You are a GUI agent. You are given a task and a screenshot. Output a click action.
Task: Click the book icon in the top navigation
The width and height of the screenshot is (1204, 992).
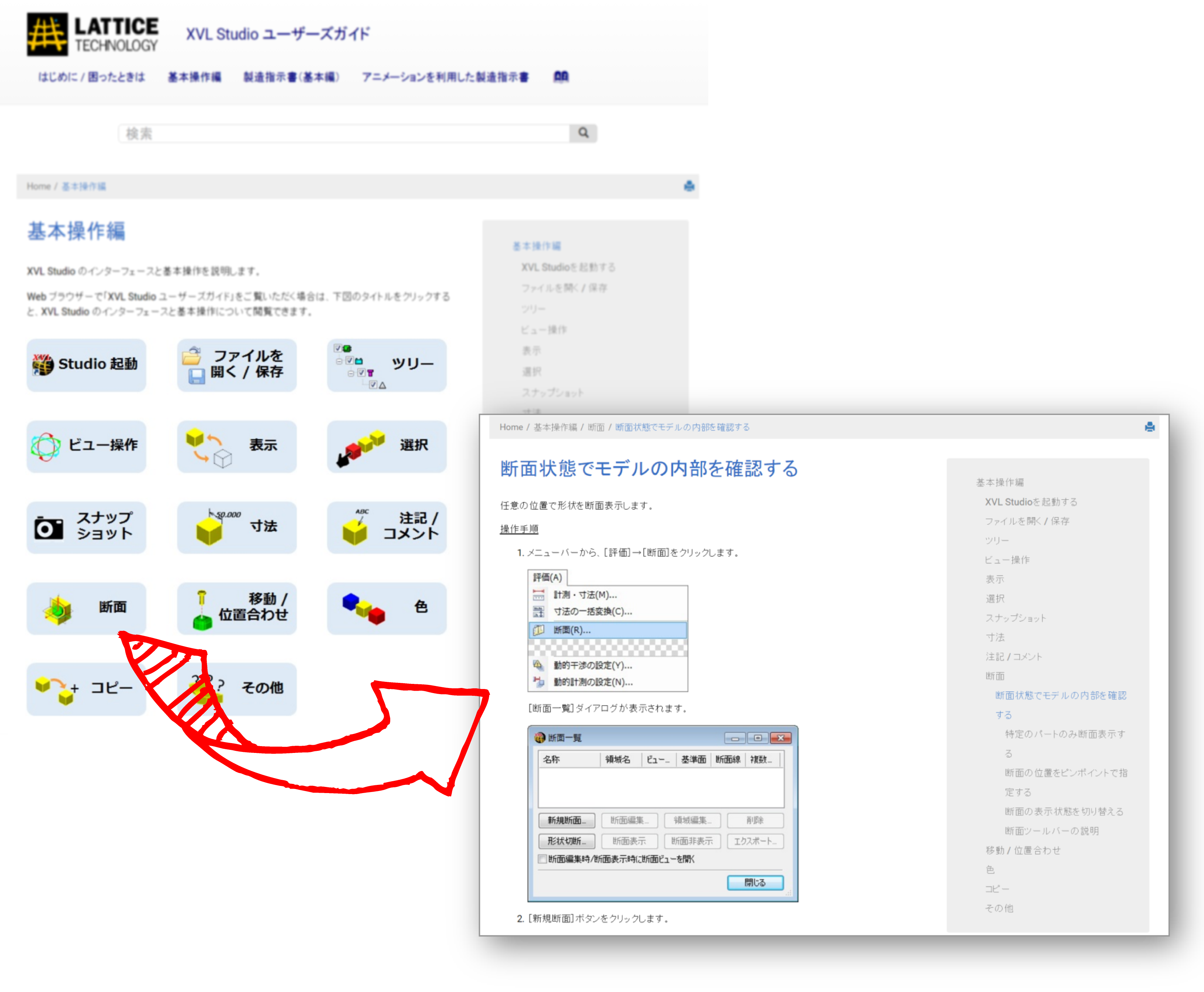click(561, 77)
